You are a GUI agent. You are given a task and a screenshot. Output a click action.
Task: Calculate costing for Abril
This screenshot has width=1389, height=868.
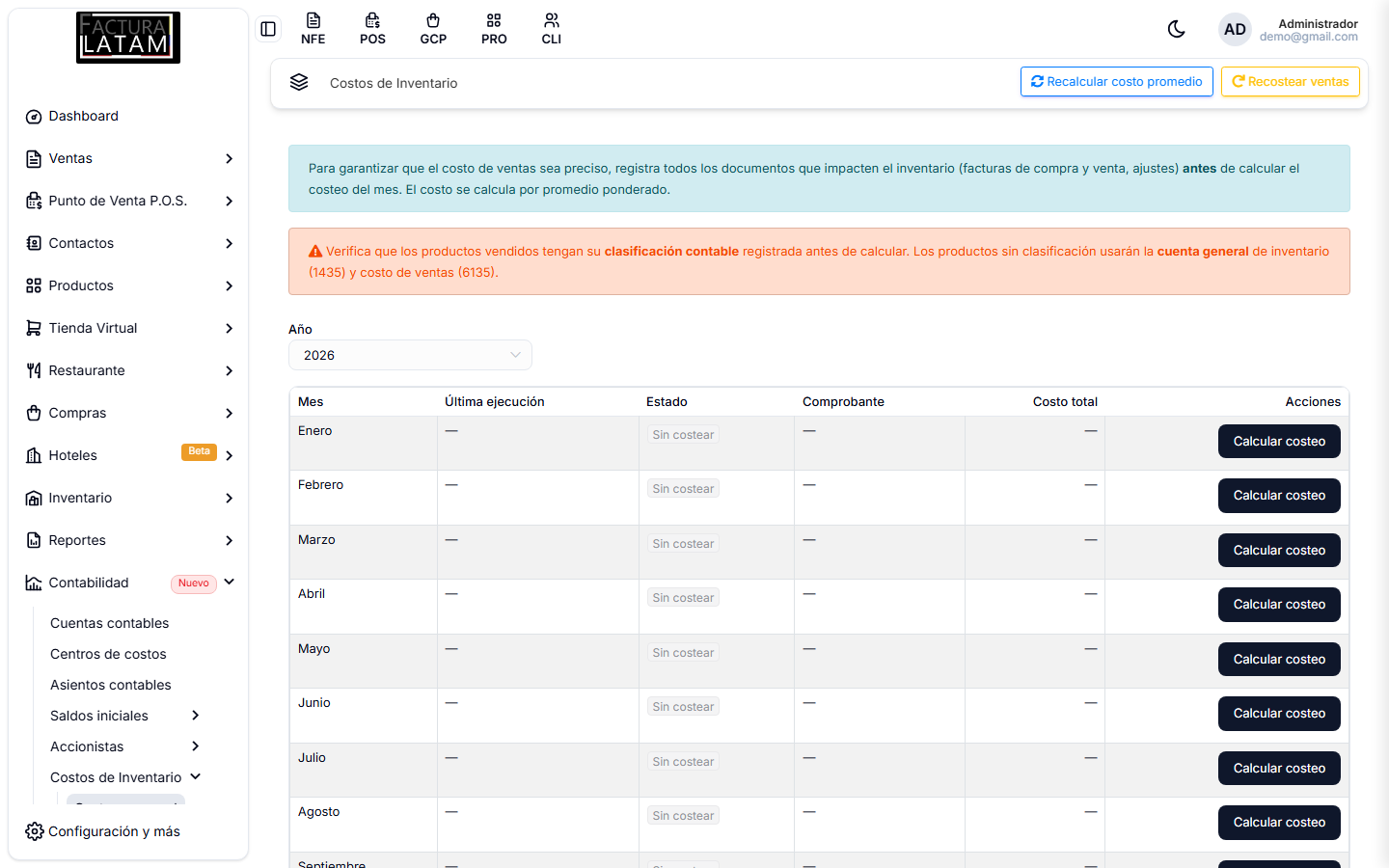1279,605
